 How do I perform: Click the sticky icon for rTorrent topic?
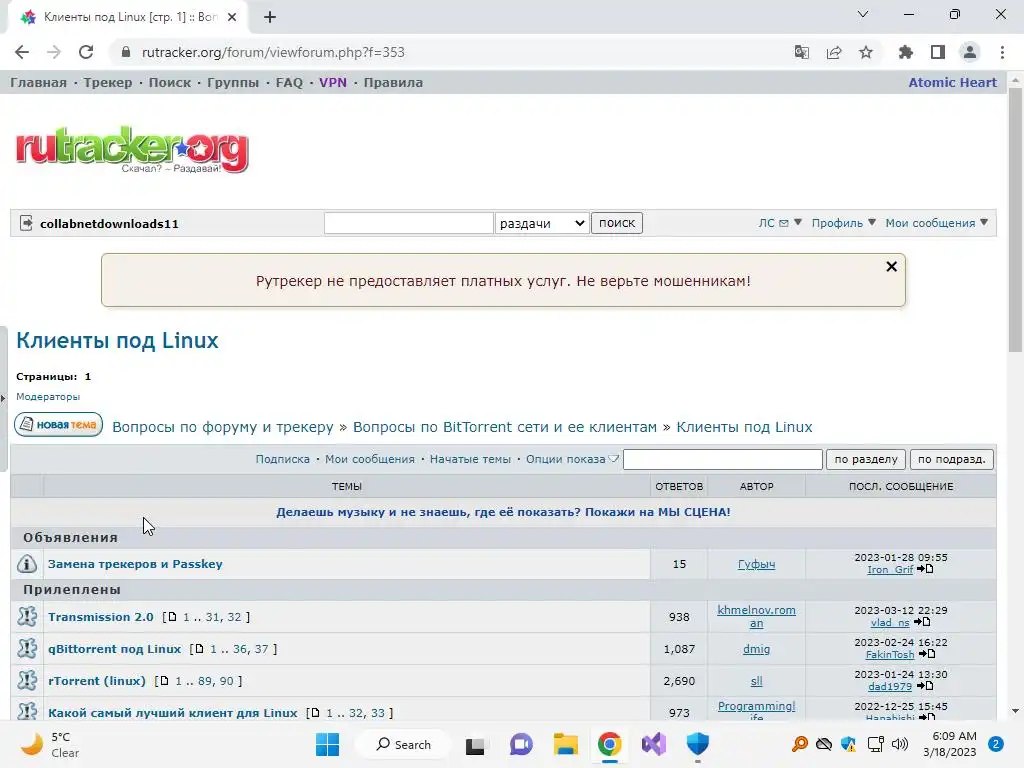27,680
